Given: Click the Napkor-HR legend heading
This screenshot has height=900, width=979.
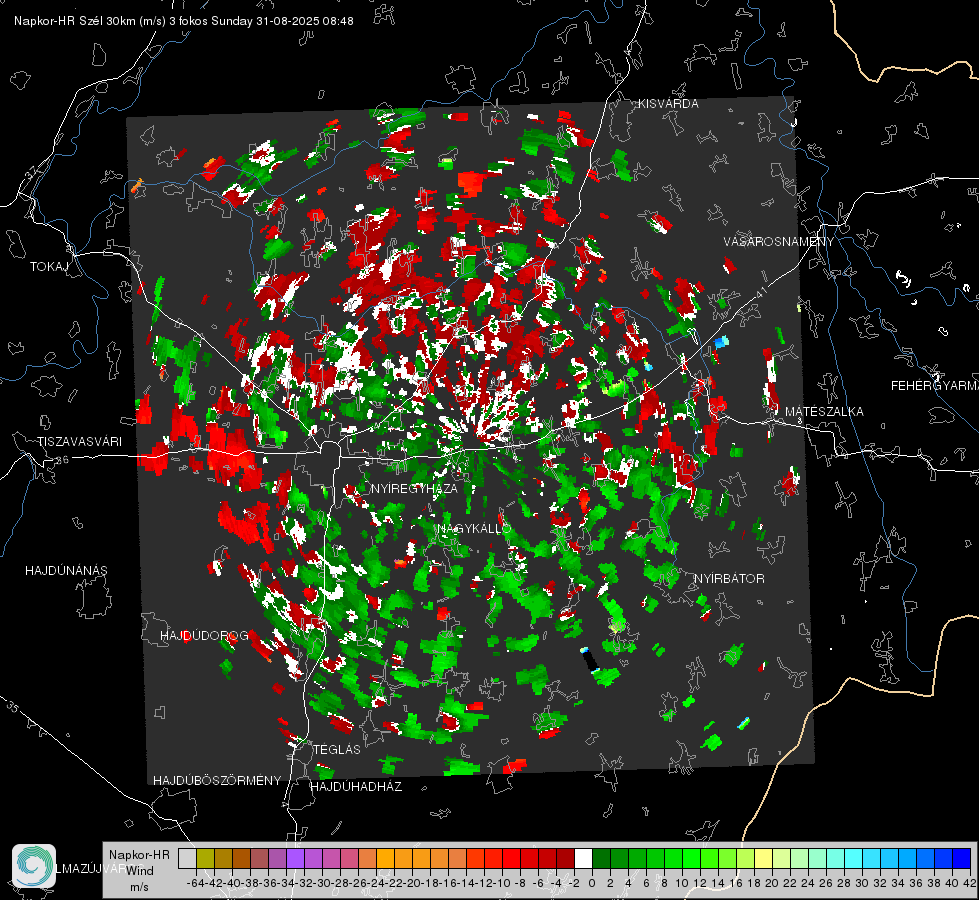Looking at the screenshot, I should coord(139,855).
